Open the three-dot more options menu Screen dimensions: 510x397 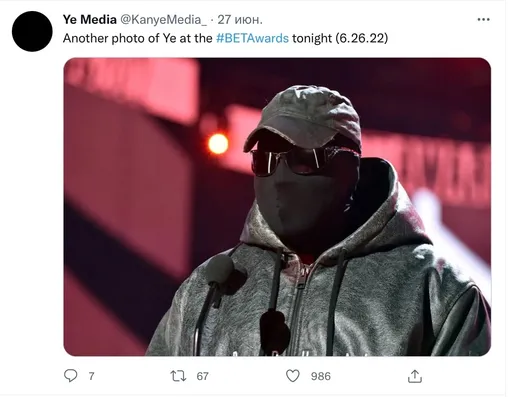[483, 20]
